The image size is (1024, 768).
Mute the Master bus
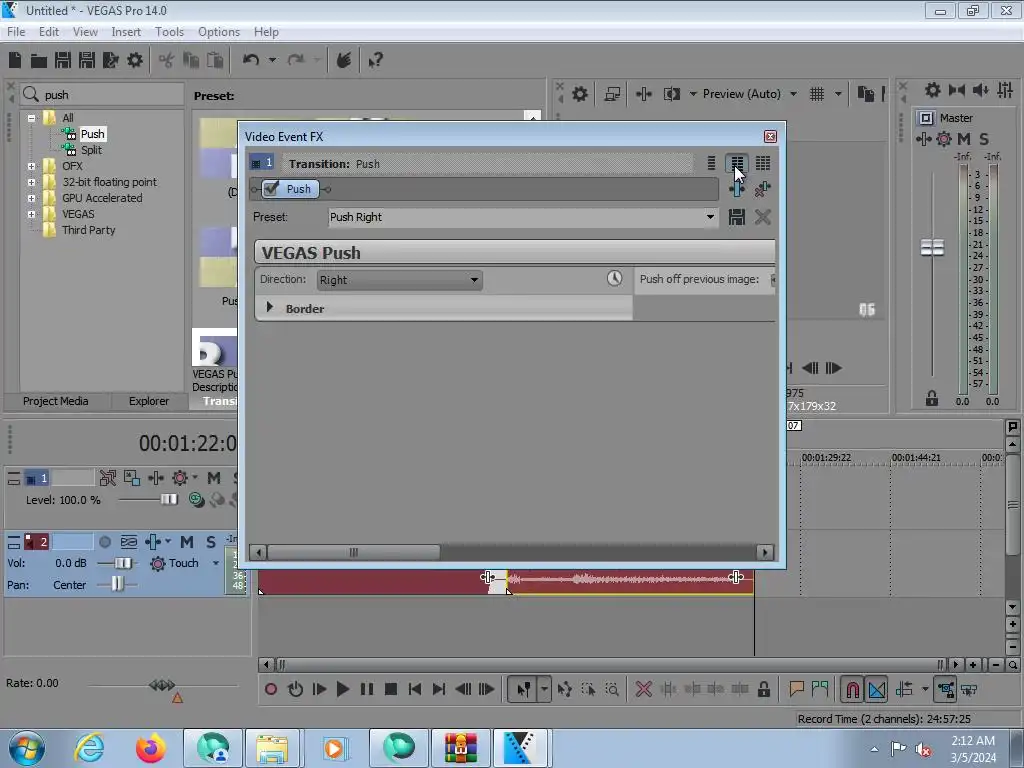(964, 138)
